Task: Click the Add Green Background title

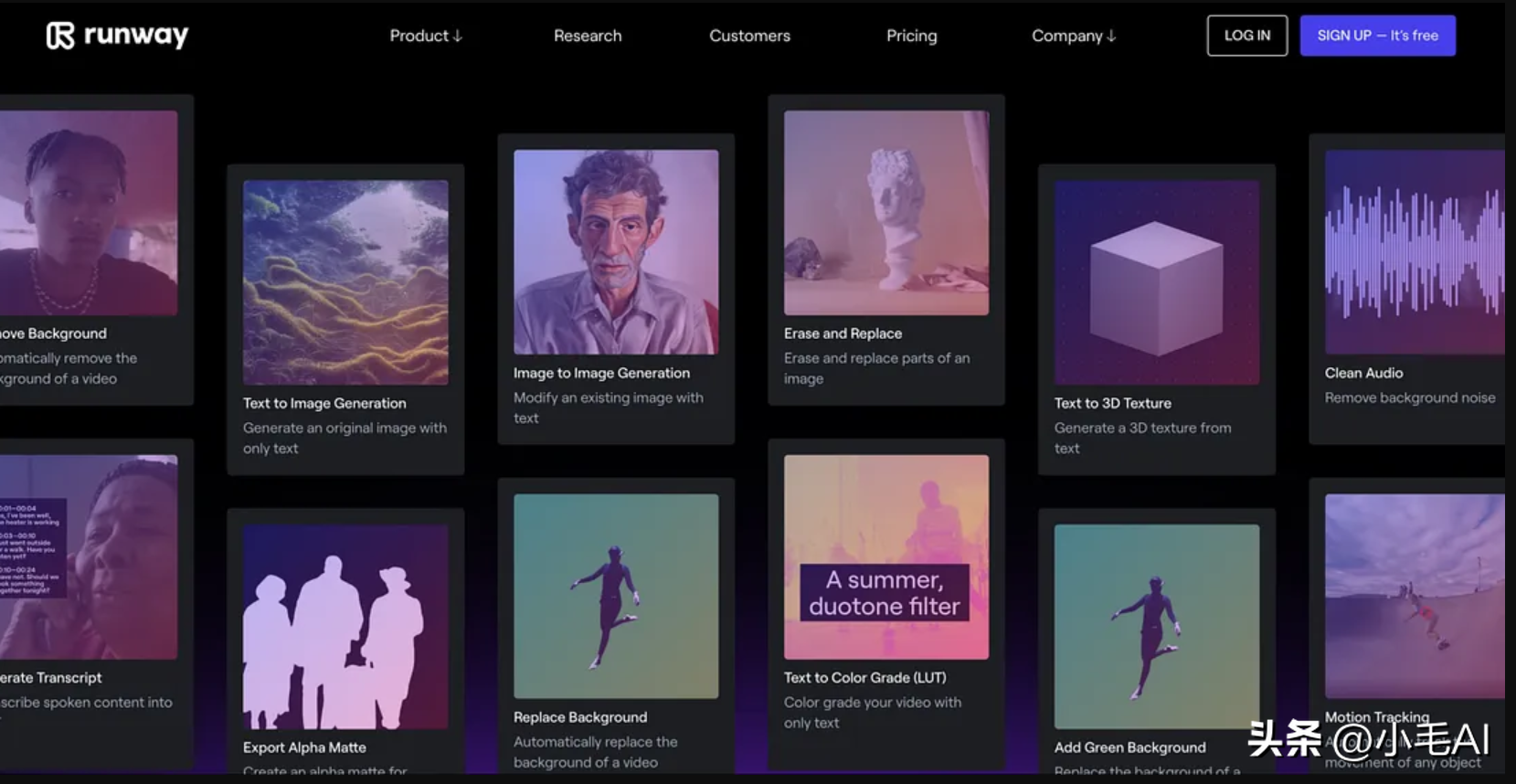Action: (1129, 747)
